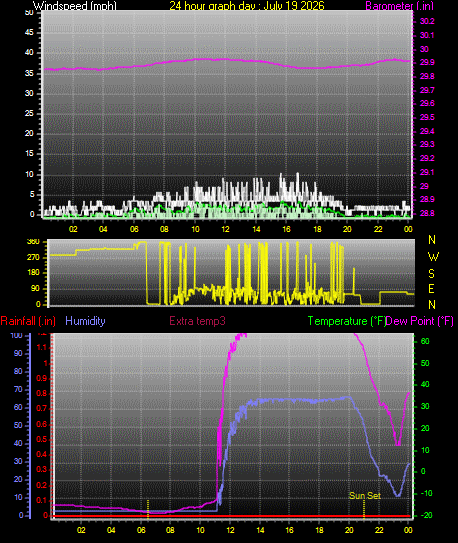Click the "Barometer (.in)" axis title
Screen dimensions: 458x543
(399, 6)
